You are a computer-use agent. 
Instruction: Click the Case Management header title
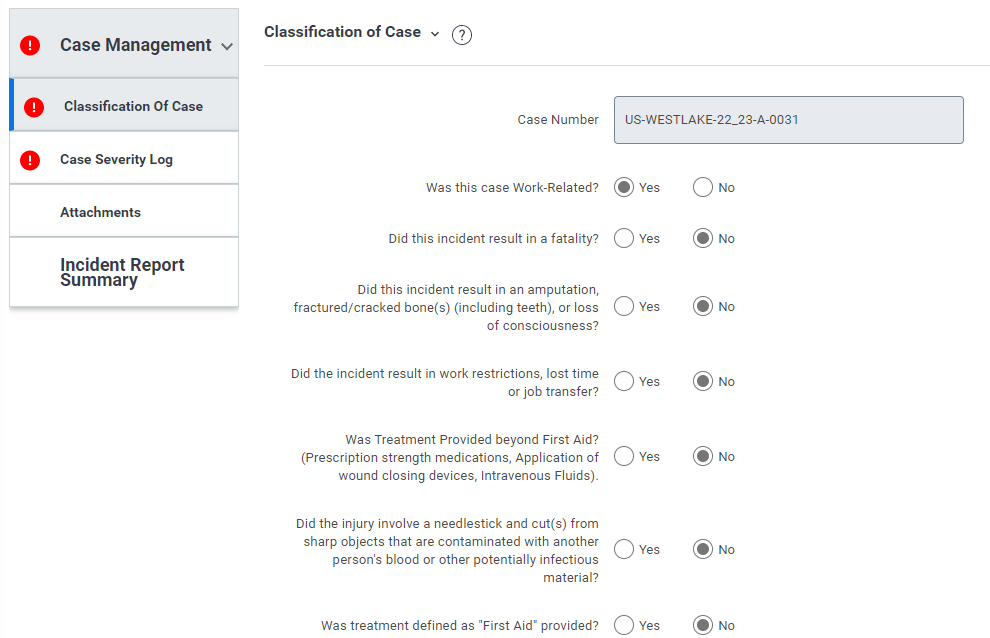tap(136, 45)
